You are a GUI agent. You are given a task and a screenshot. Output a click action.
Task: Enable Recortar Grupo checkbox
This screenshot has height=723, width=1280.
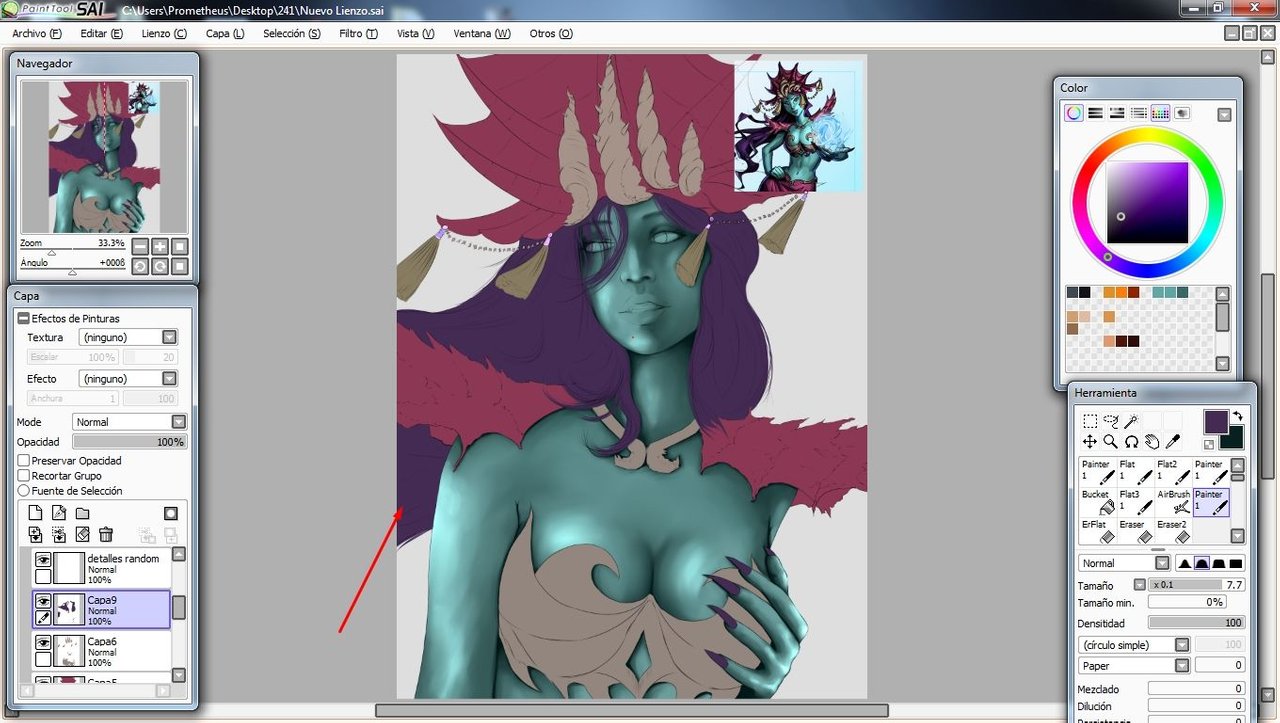[24, 476]
